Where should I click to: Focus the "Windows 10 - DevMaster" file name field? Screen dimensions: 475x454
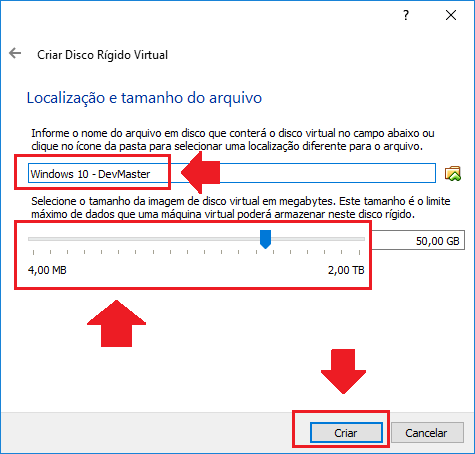pyautogui.click(x=232, y=173)
